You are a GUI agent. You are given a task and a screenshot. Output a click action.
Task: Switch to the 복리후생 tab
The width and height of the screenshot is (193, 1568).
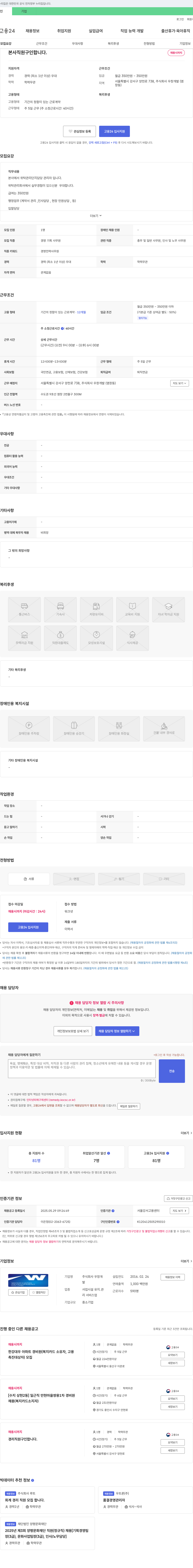[x=114, y=44]
